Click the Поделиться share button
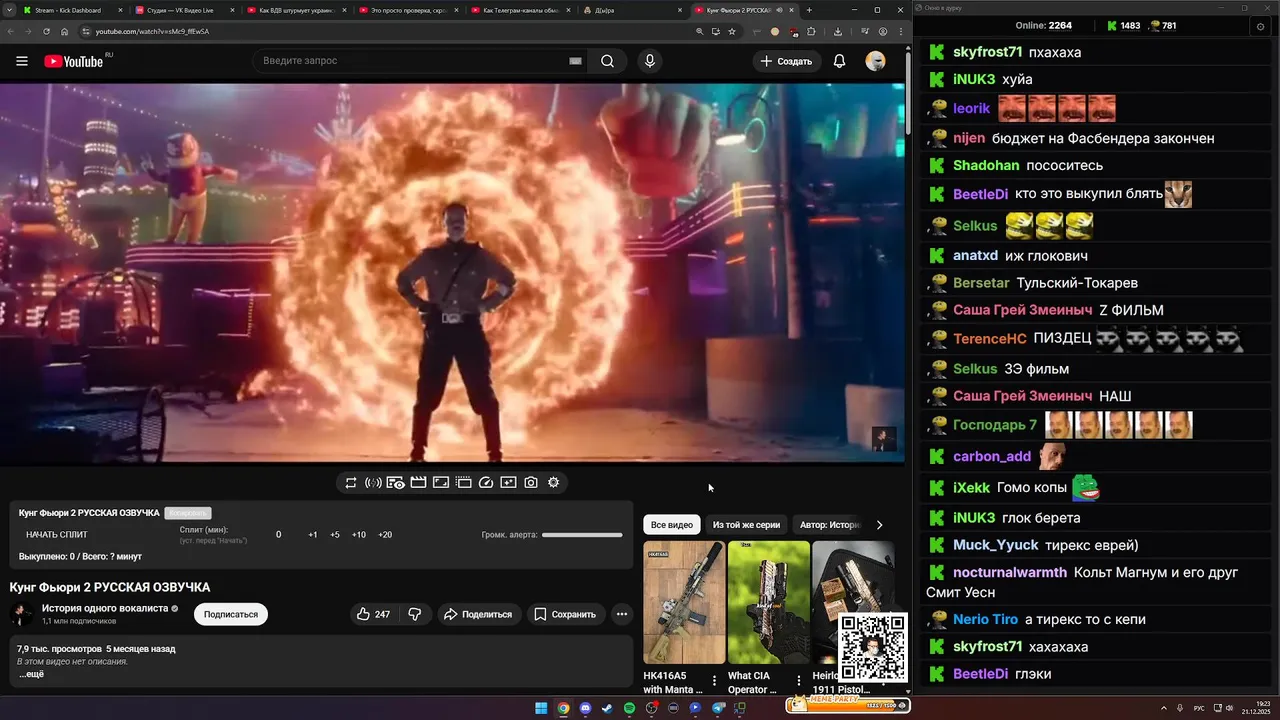 [x=478, y=614]
